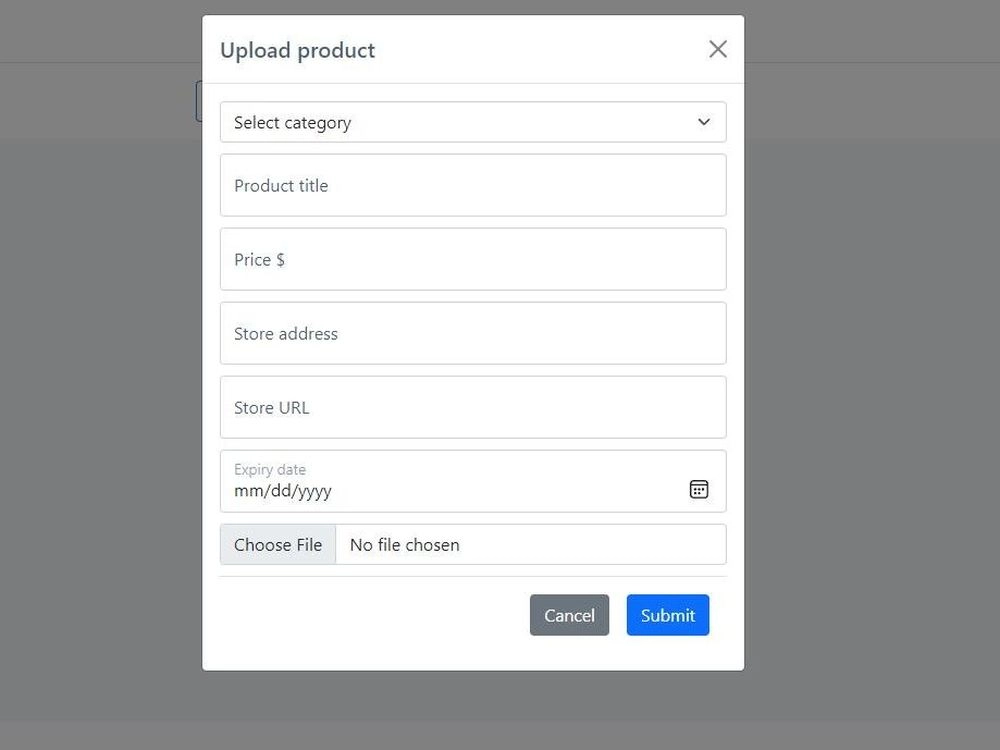Open the calendar picker for Expiry date
The height and width of the screenshot is (750, 1000).
(699, 489)
